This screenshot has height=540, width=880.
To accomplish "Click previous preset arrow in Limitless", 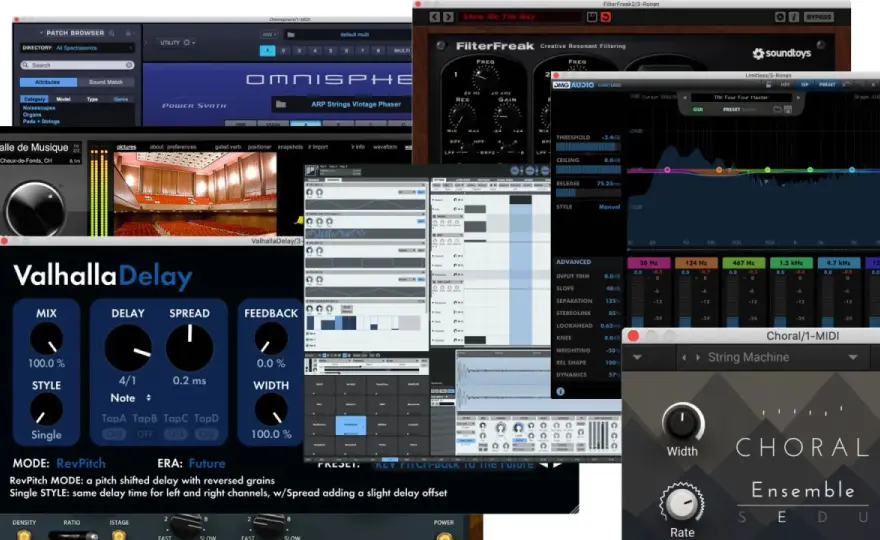I will 685,98.
